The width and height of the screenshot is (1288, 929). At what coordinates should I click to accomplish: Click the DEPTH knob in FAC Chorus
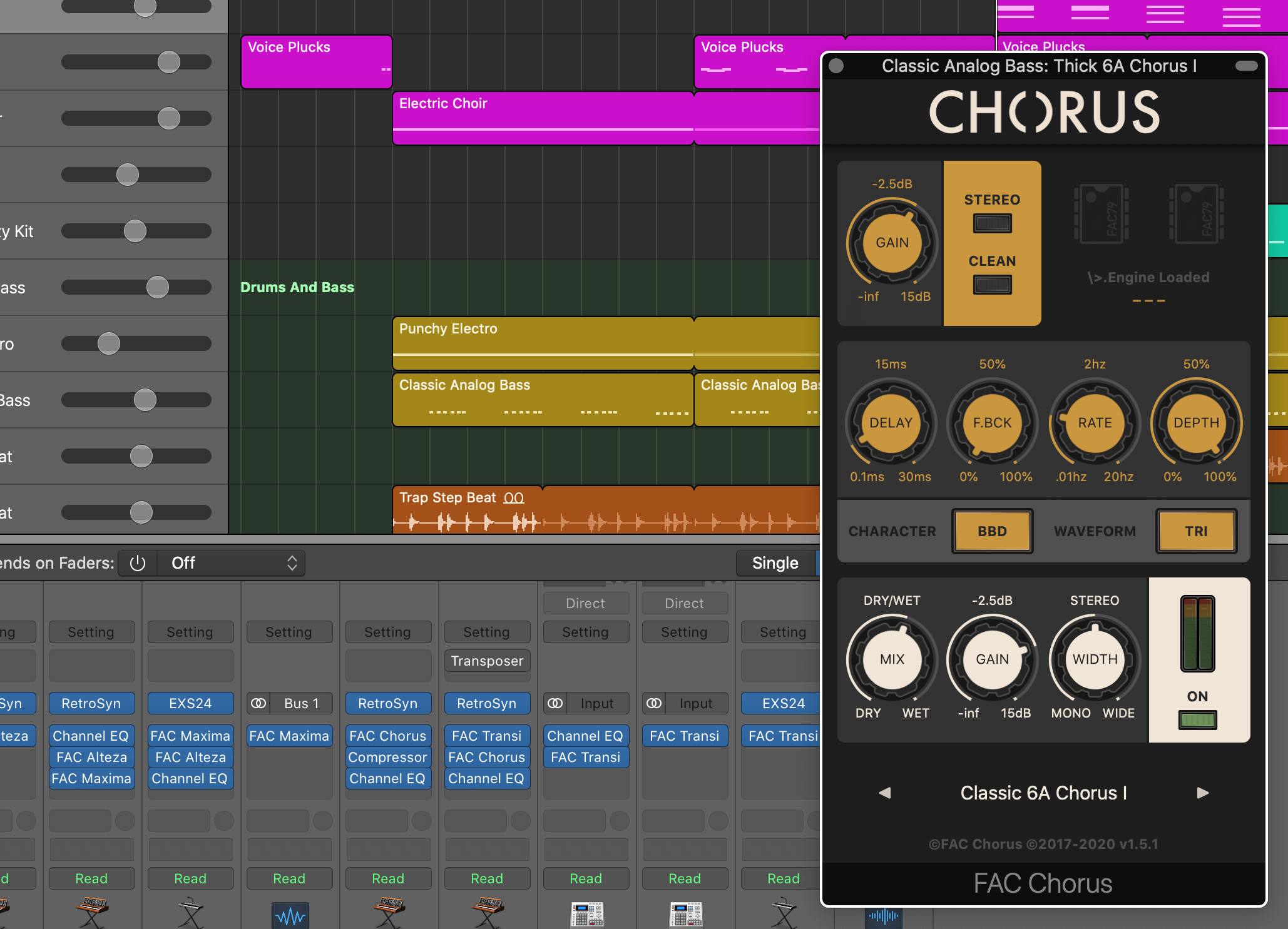point(1196,423)
